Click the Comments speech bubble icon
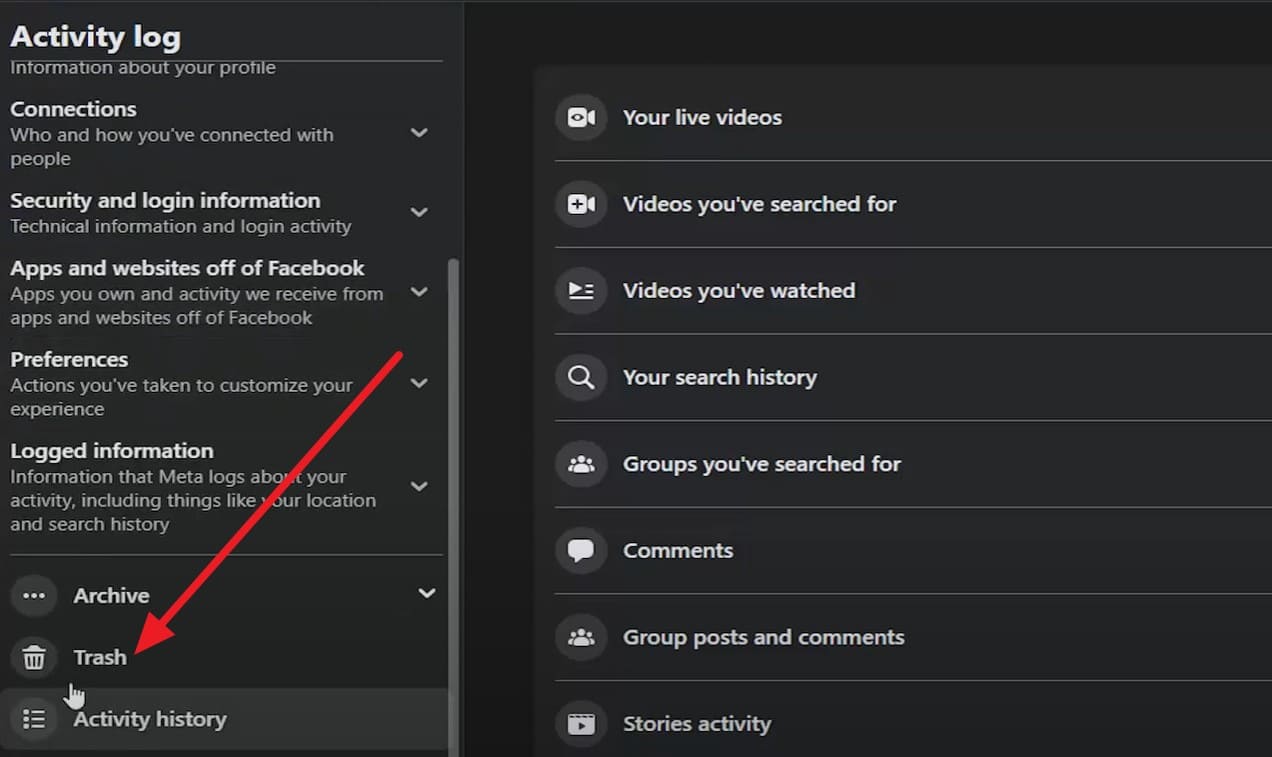Image resolution: width=1272 pixels, height=757 pixels. pos(581,551)
